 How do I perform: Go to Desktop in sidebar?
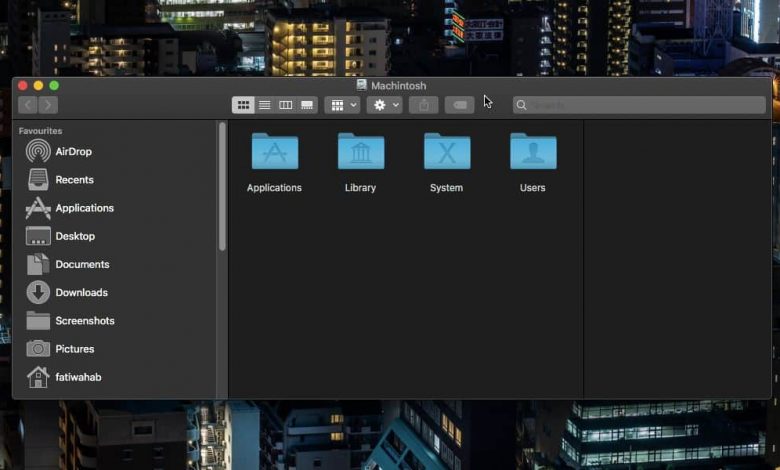[x=61, y=236]
